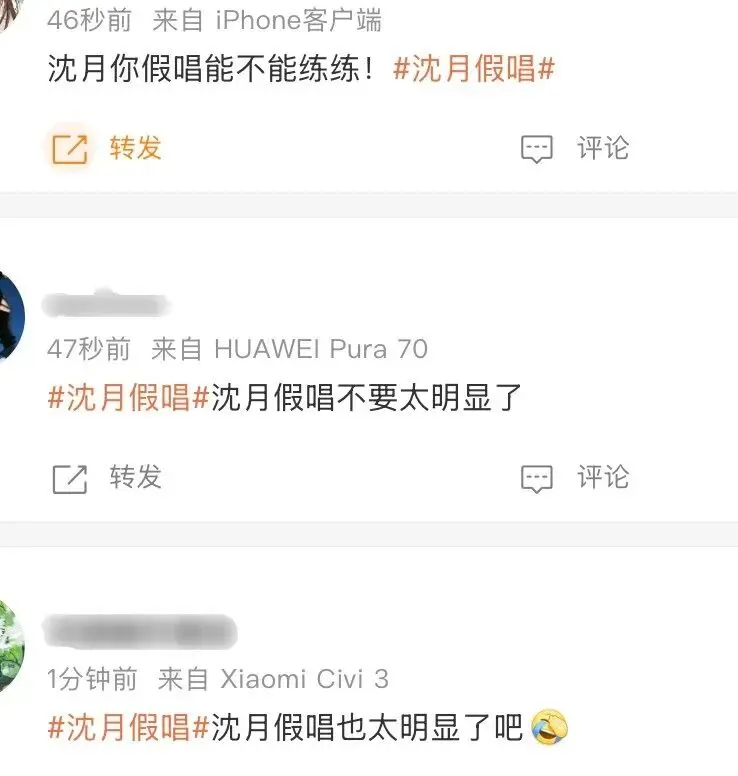Tap the comment bubble icon under HUAWEI post
This screenshot has width=738, height=776.
pyautogui.click(x=537, y=479)
